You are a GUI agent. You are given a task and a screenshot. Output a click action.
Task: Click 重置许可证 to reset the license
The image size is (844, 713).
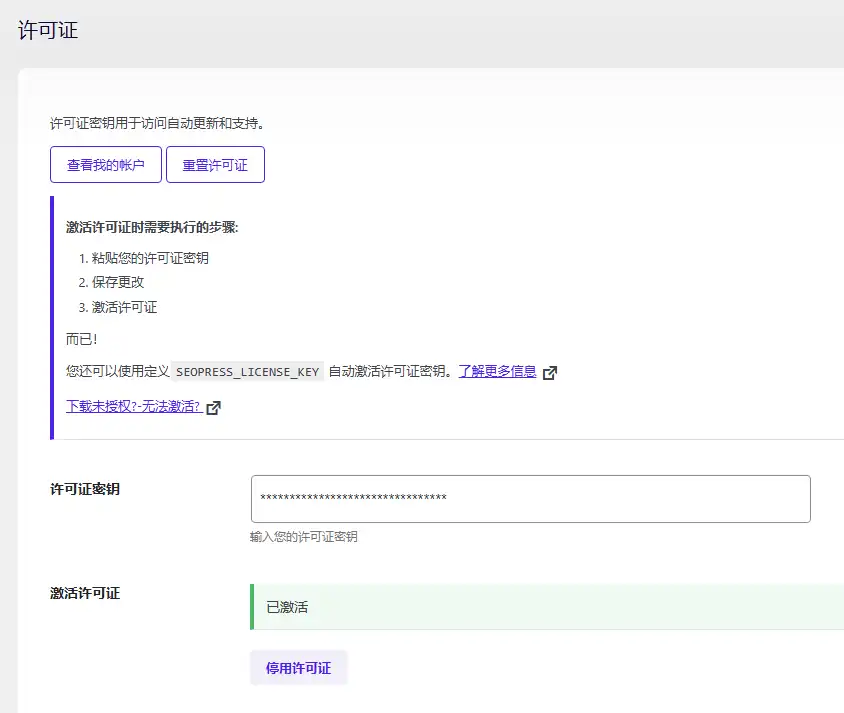coord(215,165)
